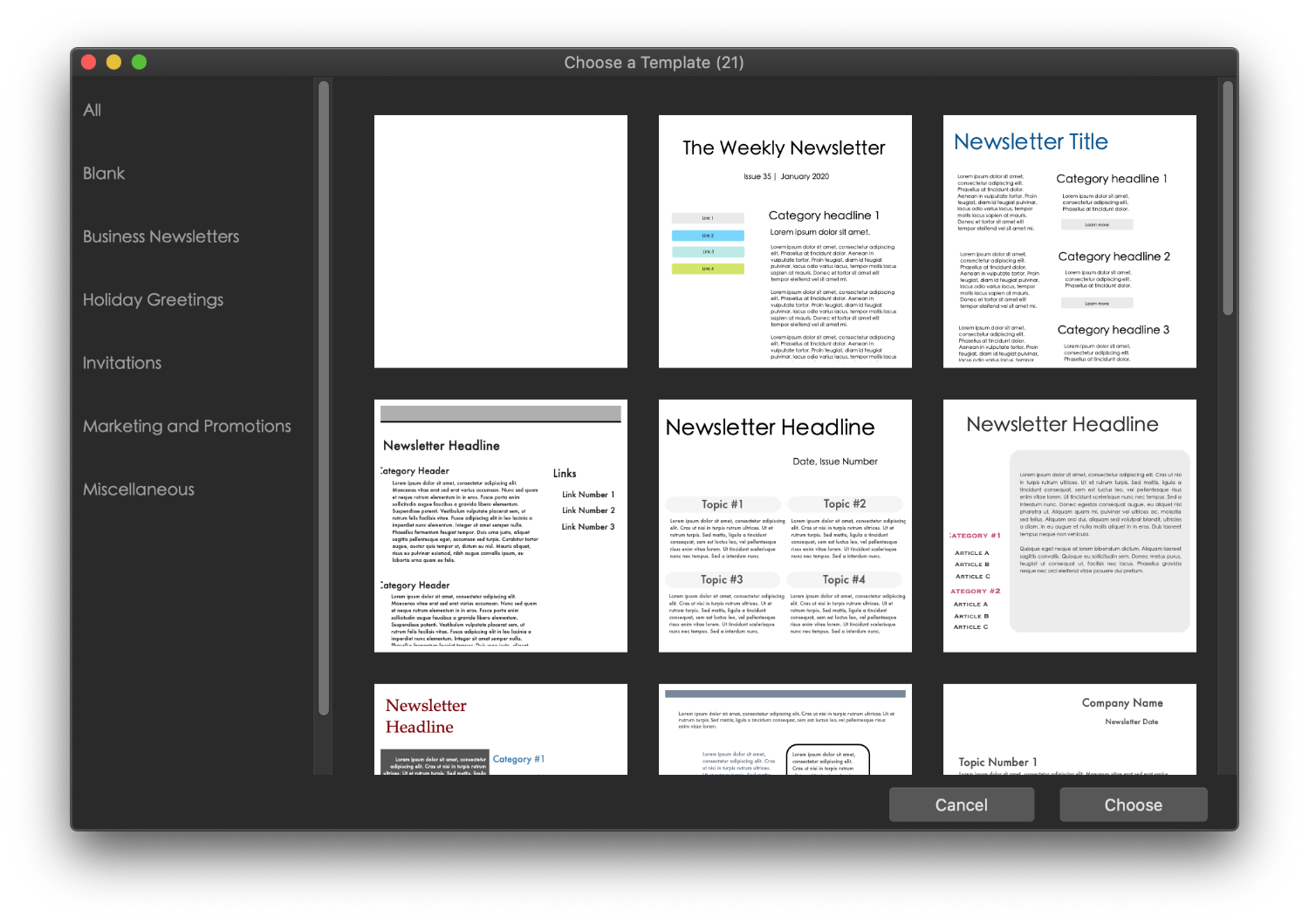
Task: Click the Cancel button
Action: (962, 804)
